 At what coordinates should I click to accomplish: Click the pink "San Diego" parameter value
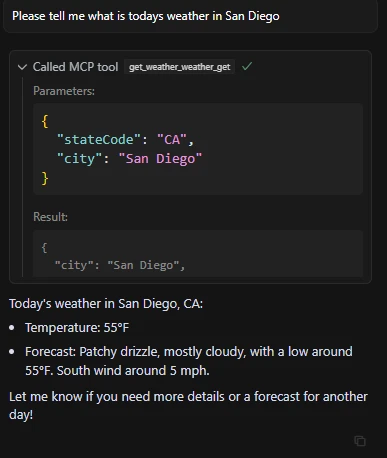tap(160, 159)
